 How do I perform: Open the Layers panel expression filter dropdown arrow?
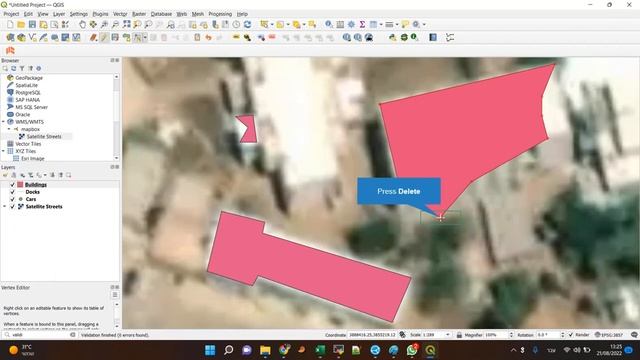[x=45, y=176]
